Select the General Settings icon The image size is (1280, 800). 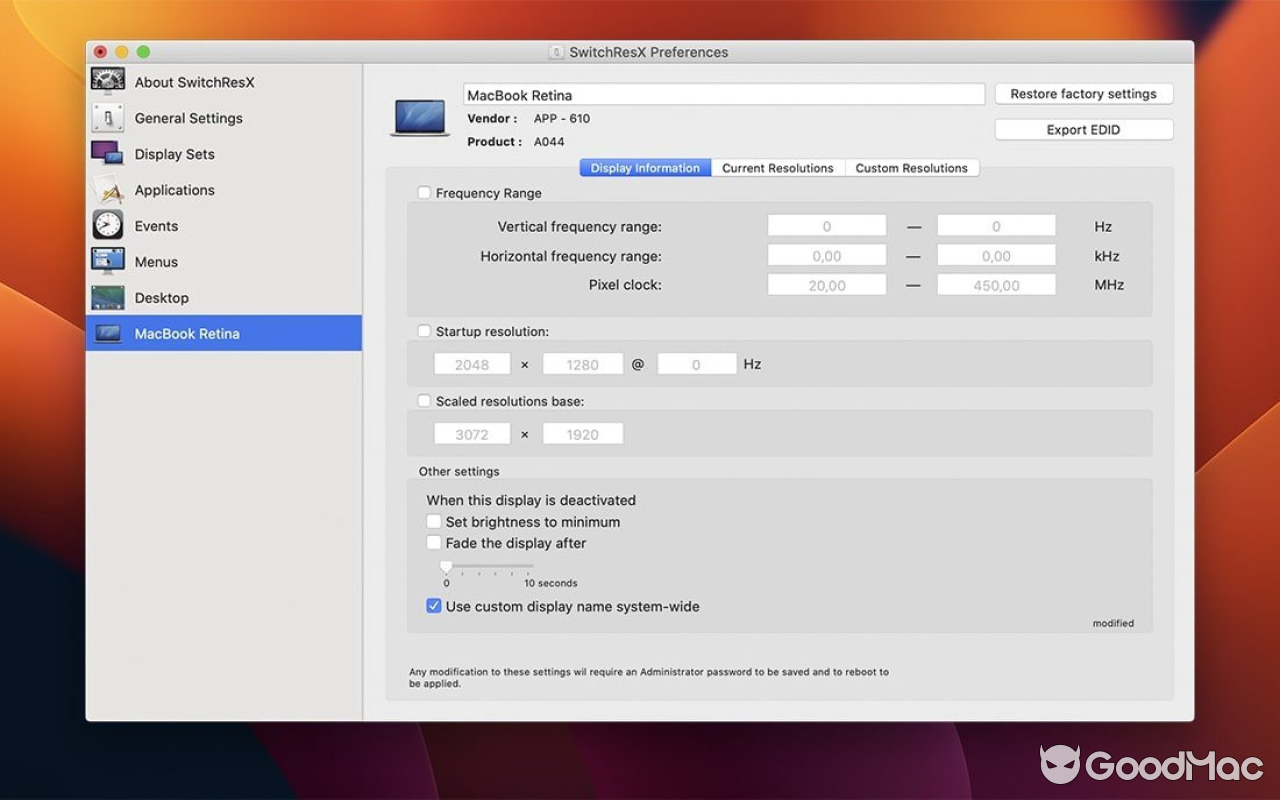108,118
